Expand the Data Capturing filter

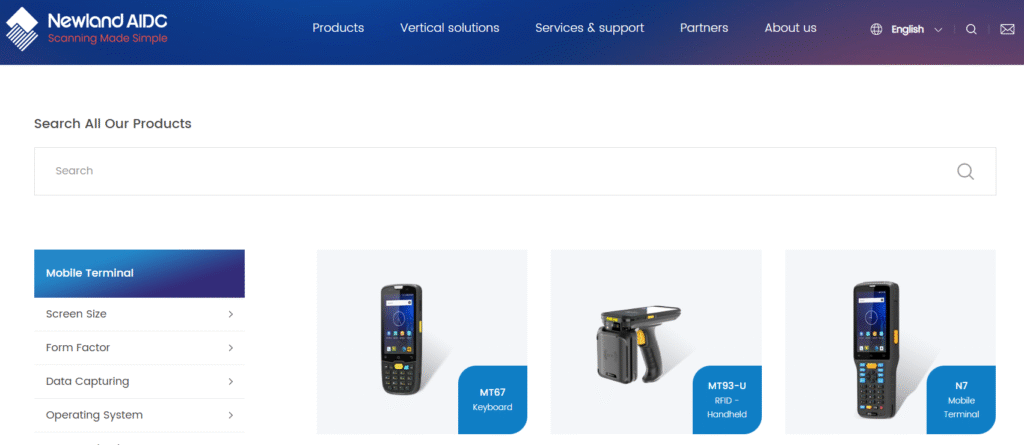coord(139,382)
